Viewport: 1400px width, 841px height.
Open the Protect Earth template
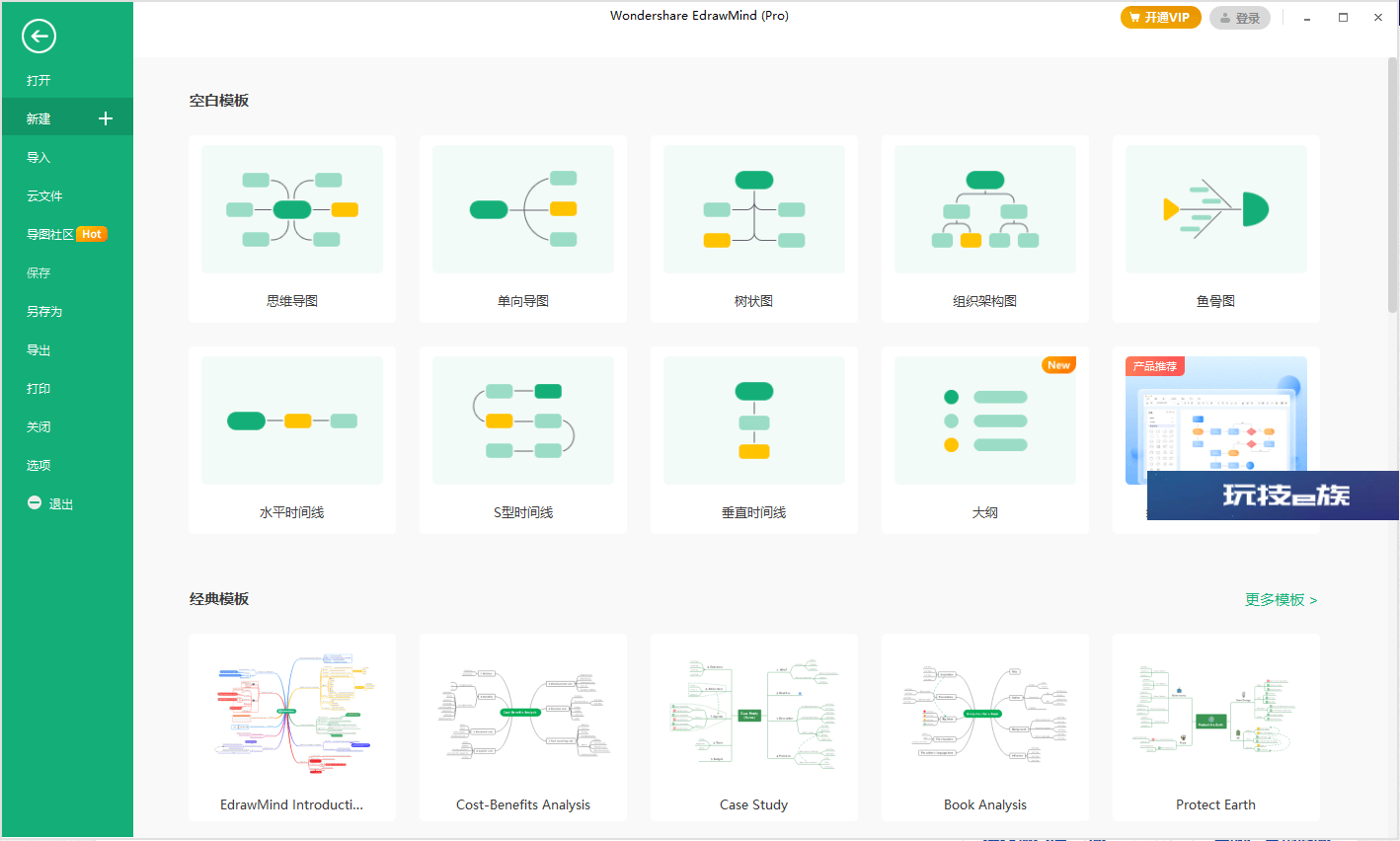tap(1216, 727)
